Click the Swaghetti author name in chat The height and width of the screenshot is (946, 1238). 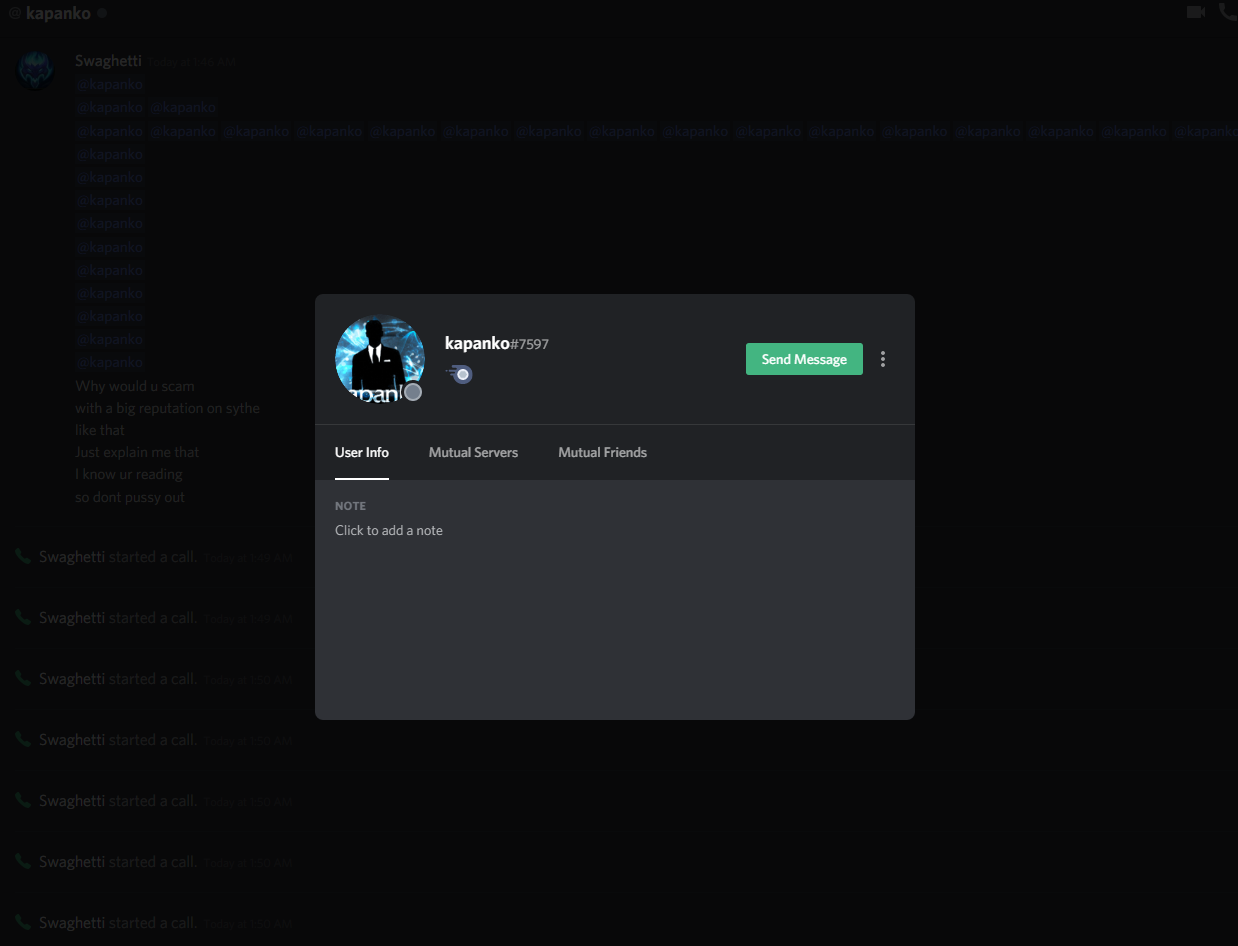pos(108,61)
